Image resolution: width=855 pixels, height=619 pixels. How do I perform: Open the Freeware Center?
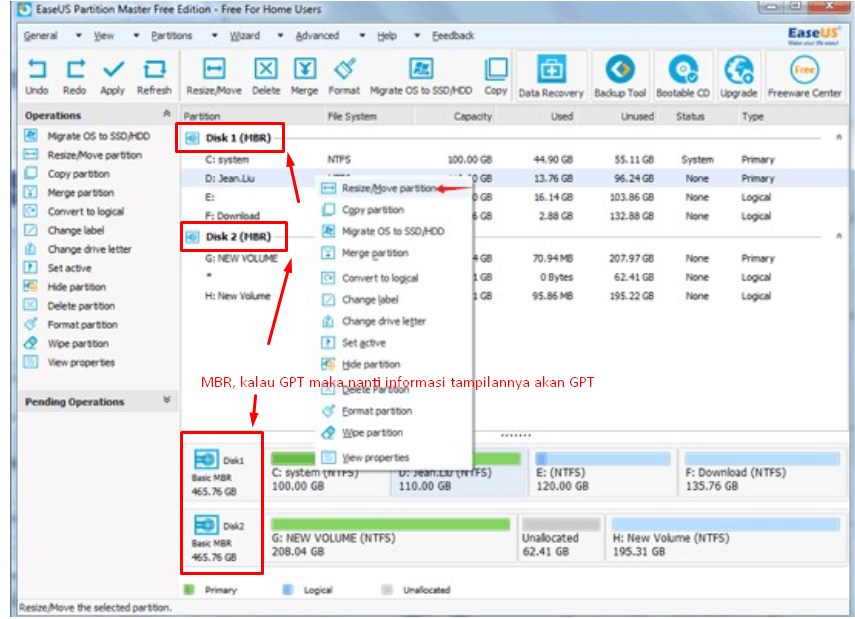pos(804,76)
